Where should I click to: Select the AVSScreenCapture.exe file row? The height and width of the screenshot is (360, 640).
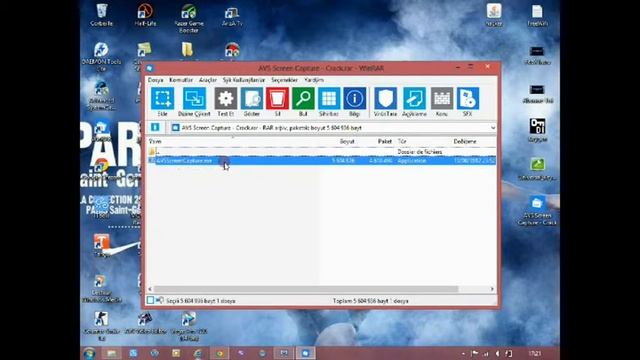[322, 160]
